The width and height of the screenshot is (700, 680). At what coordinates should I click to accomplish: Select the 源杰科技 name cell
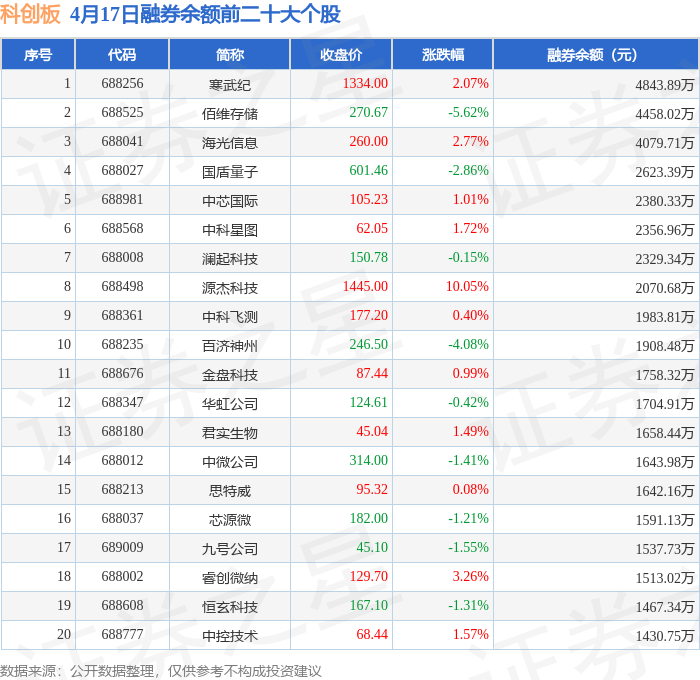[x=230, y=288]
